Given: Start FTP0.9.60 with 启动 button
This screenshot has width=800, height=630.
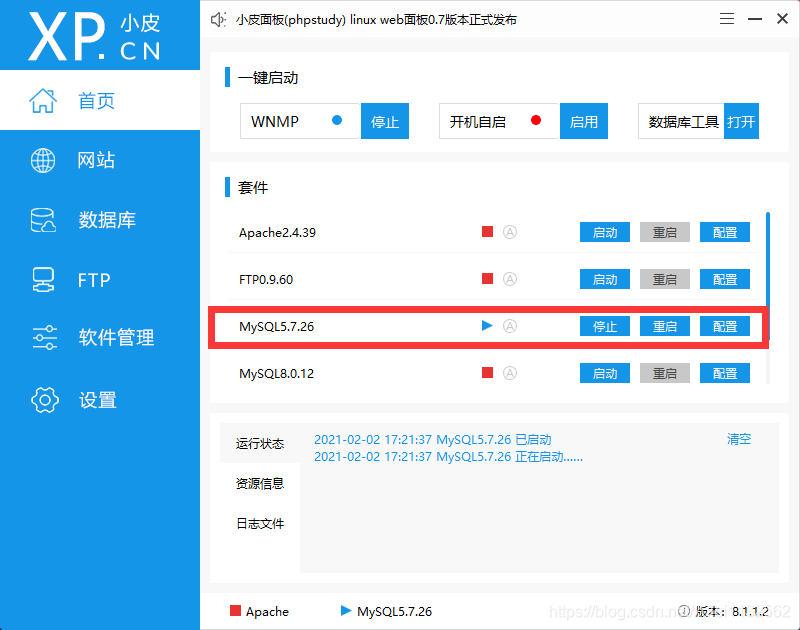Looking at the screenshot, I should coord(605,279).
